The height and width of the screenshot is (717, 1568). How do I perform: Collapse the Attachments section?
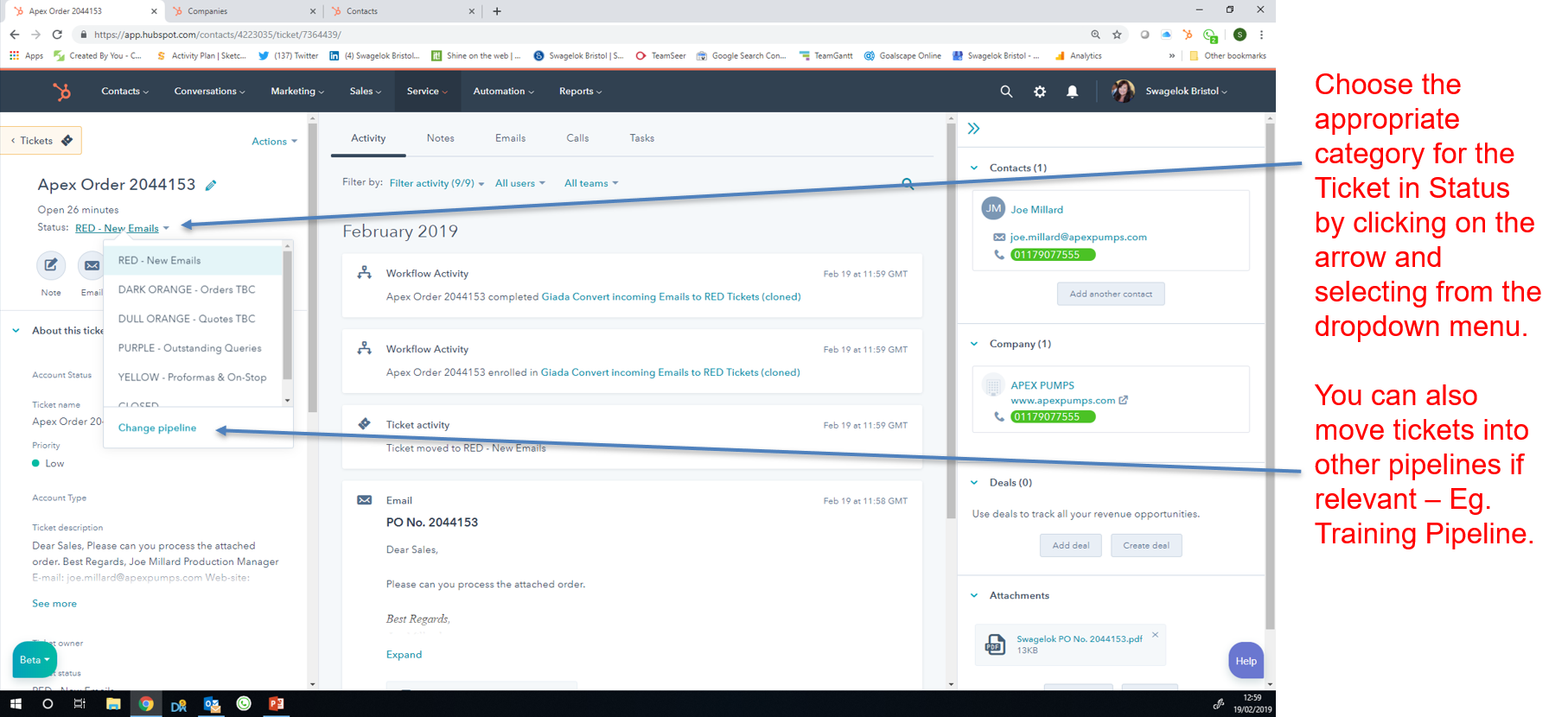[x=974, y=596]
